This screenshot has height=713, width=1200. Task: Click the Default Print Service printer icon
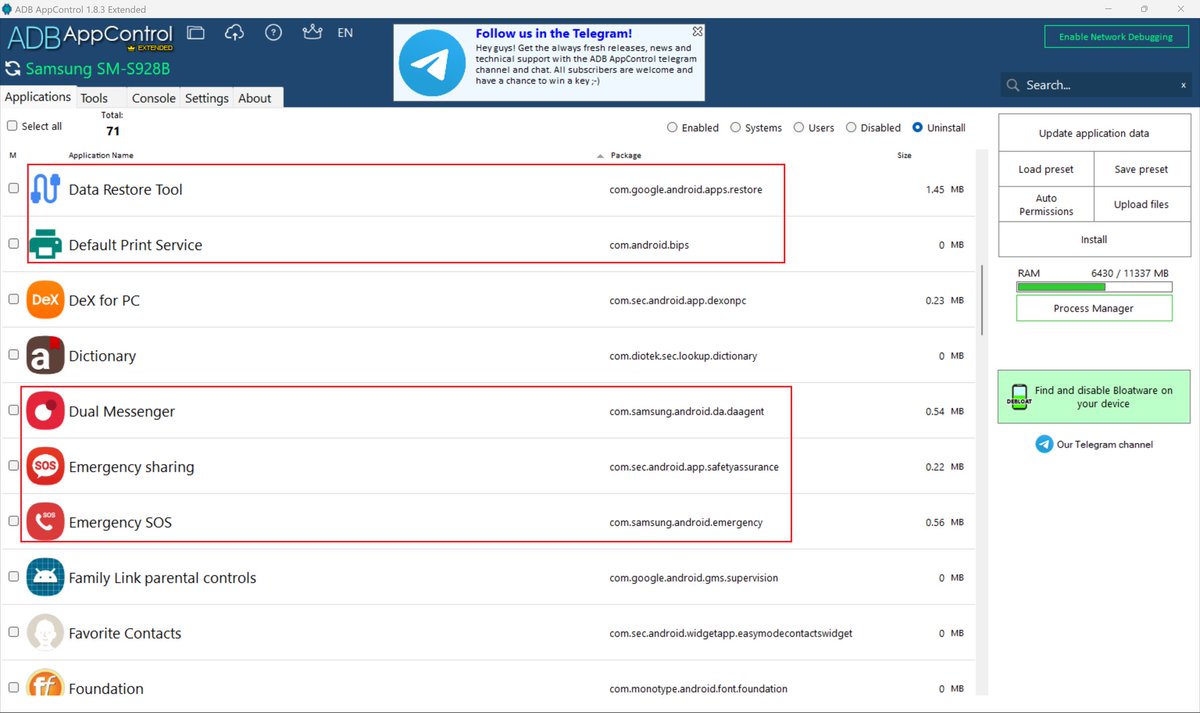(x=45, y=244)
